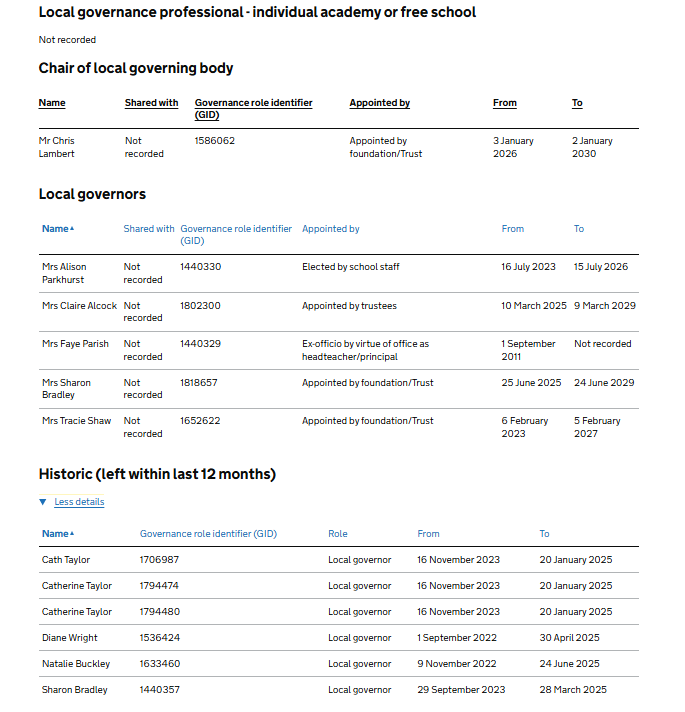Collapse the Less details section

tap(78, 502)
